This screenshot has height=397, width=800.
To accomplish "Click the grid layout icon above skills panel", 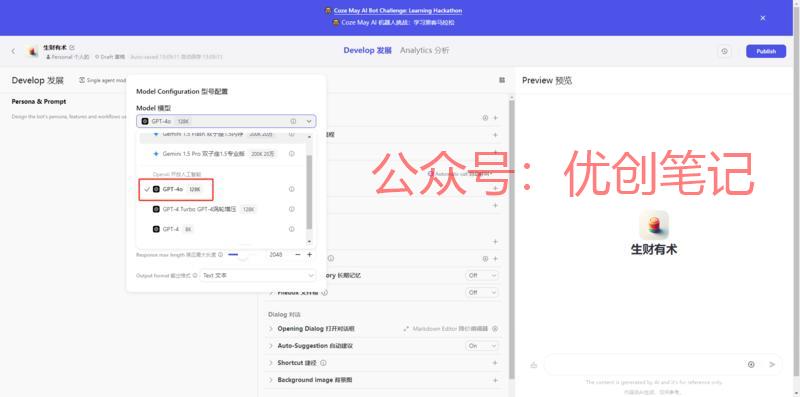I will pyautogui.click(x=502, y=80).
